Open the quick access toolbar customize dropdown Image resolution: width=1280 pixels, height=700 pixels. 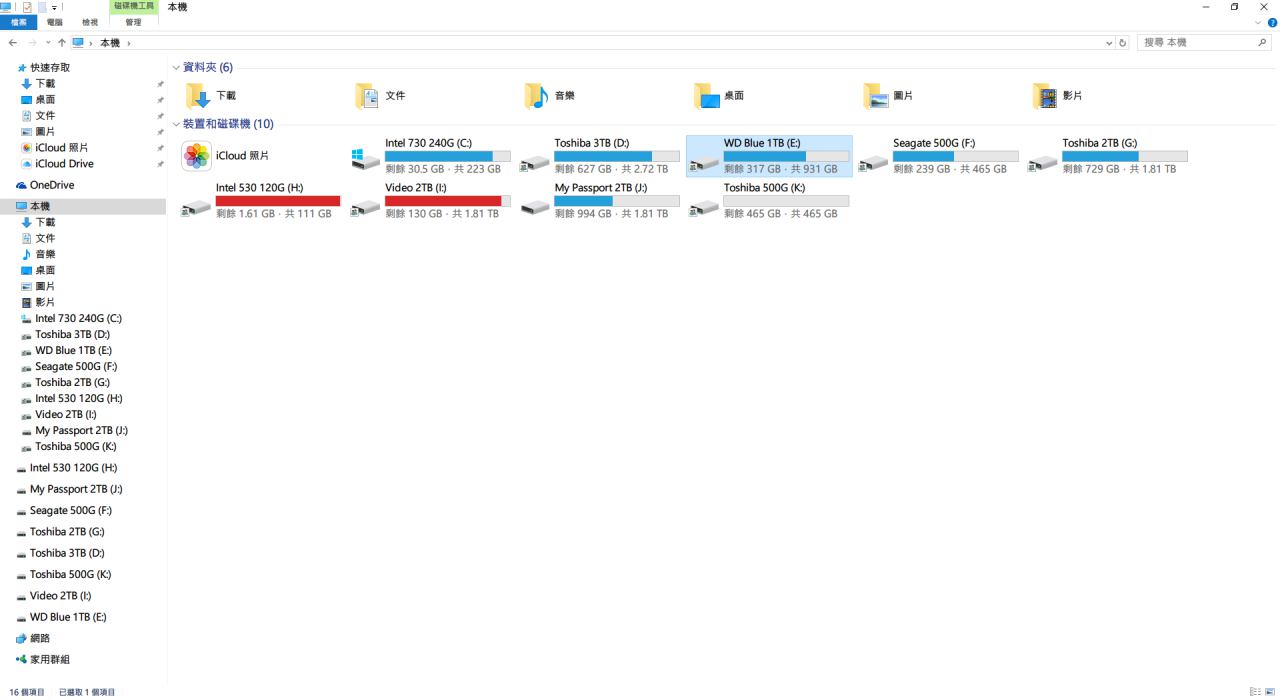[x=55, y=7]
